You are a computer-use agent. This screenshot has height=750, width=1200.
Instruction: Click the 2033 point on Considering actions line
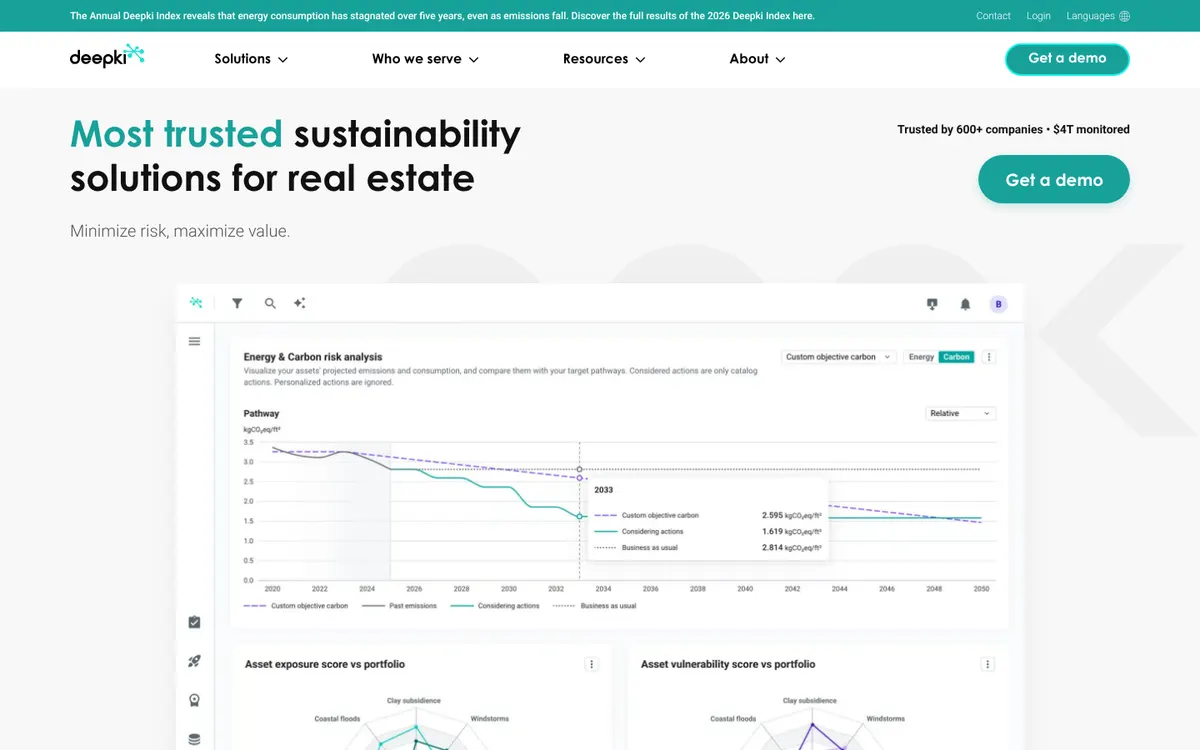[x=580, y=516]
